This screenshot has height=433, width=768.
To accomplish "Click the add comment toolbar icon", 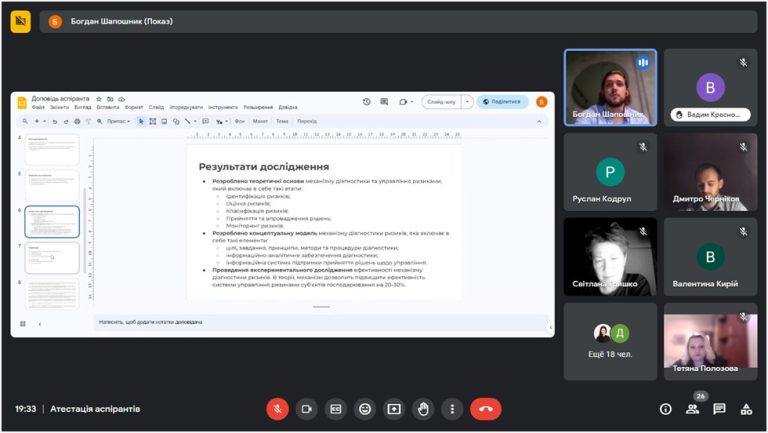I will pyautogui.click(x=206, y=121).
